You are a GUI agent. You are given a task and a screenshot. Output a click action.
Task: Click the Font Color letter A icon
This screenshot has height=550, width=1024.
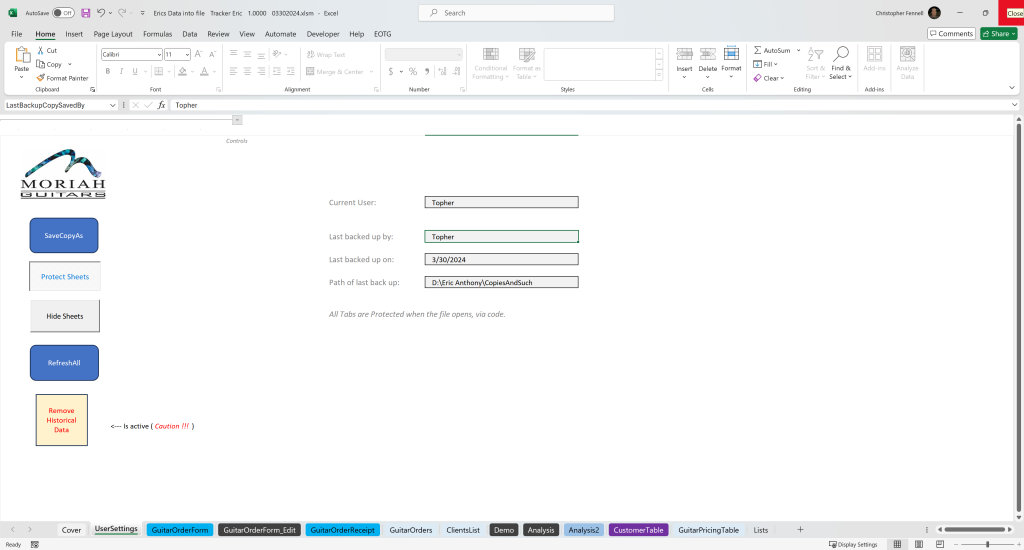click(x=204, y=71)
